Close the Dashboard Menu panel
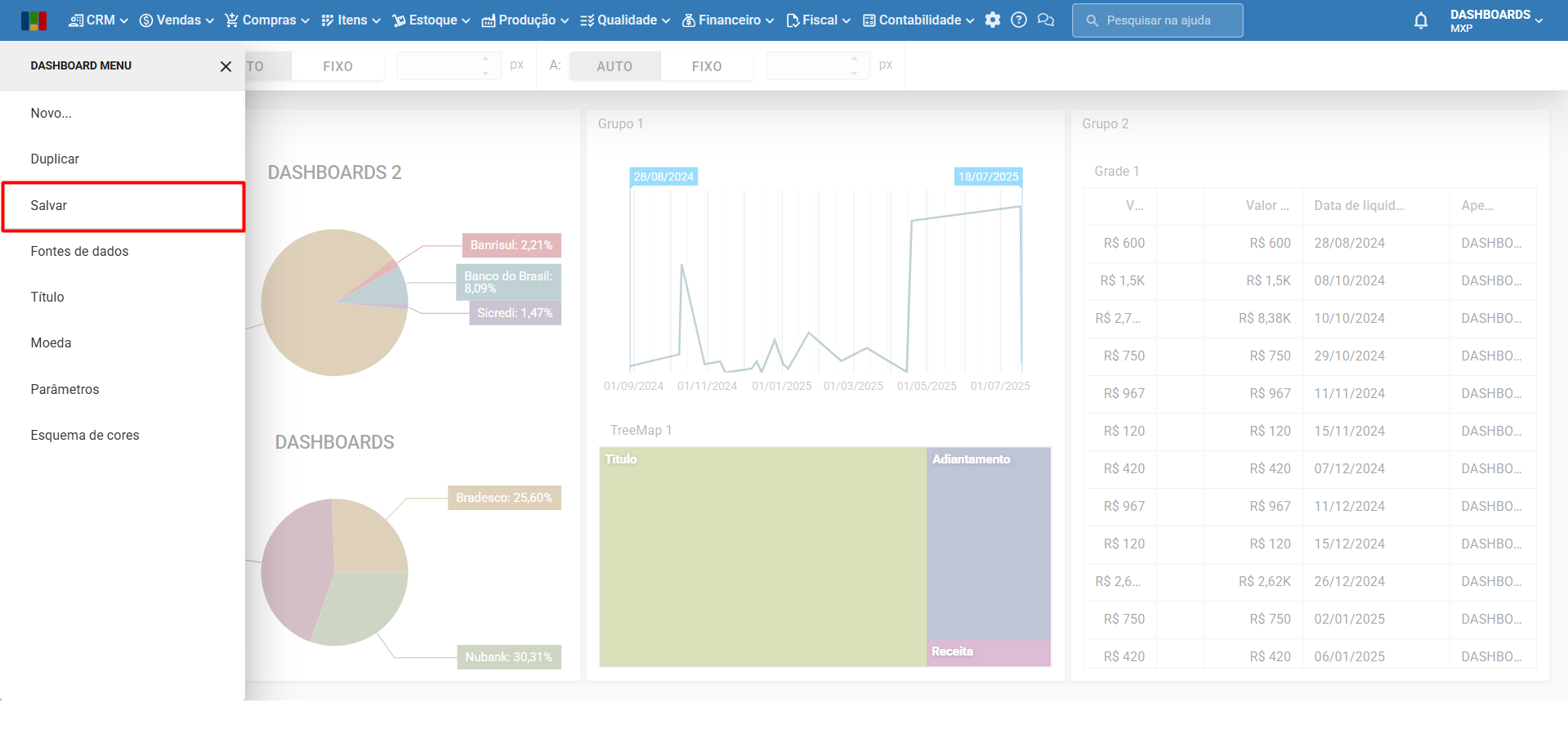 click(226, 66)
